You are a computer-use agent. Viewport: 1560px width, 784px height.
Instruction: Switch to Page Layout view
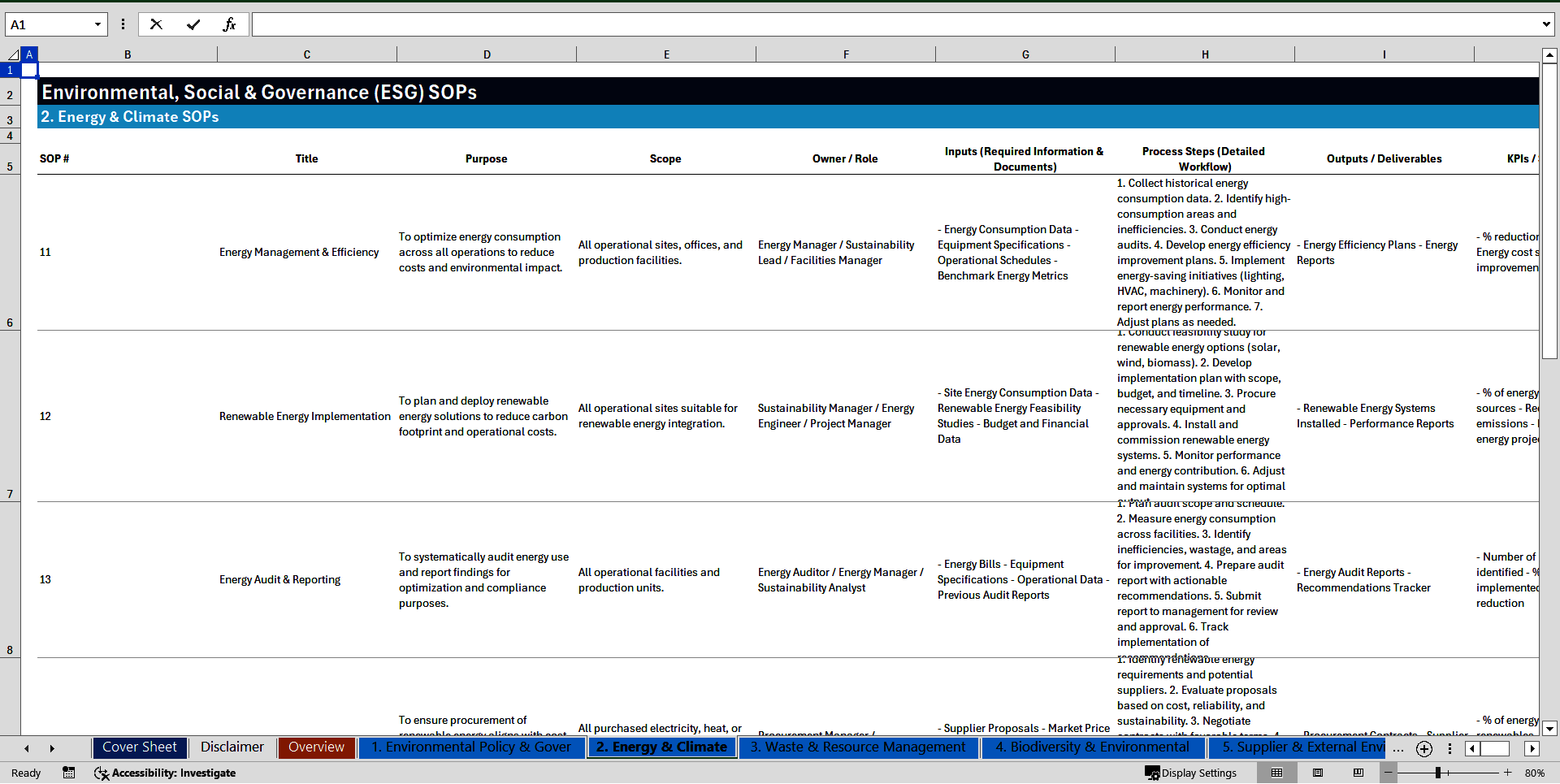[x=1318, y=773]
